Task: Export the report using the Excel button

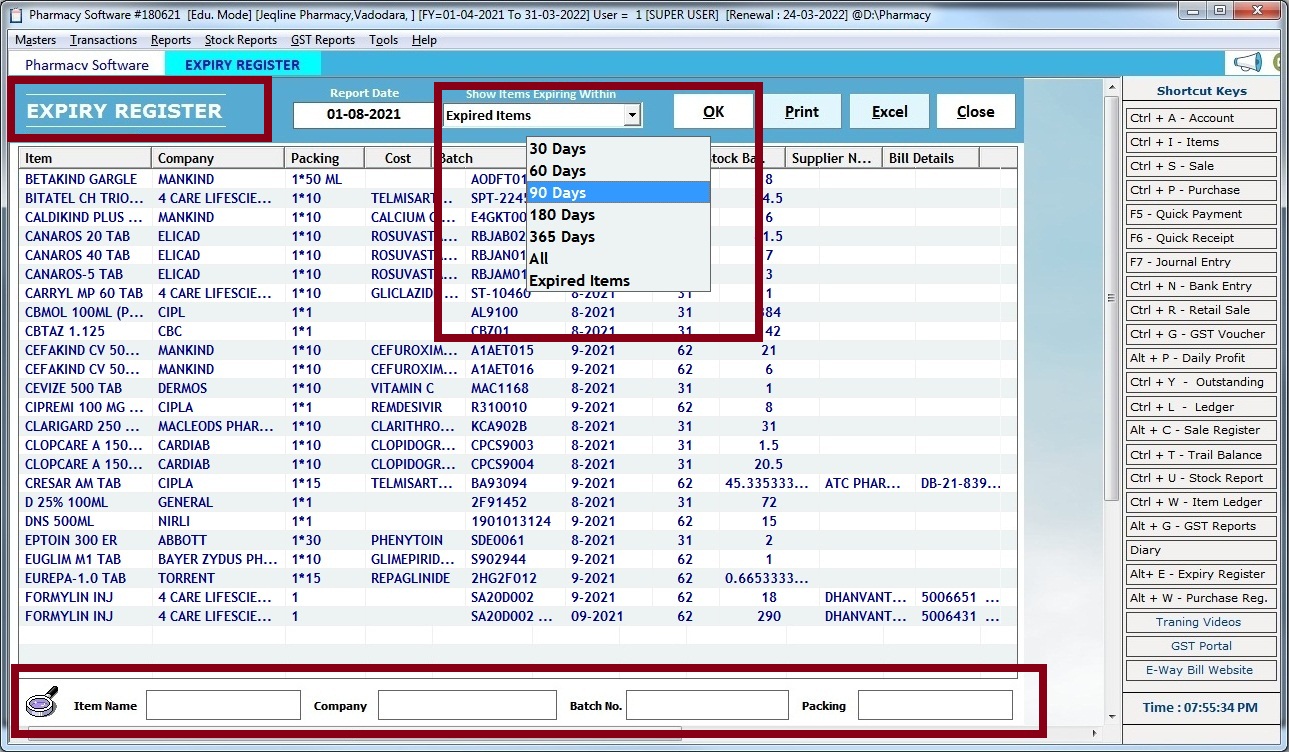Action: click(x=888, y=111)
